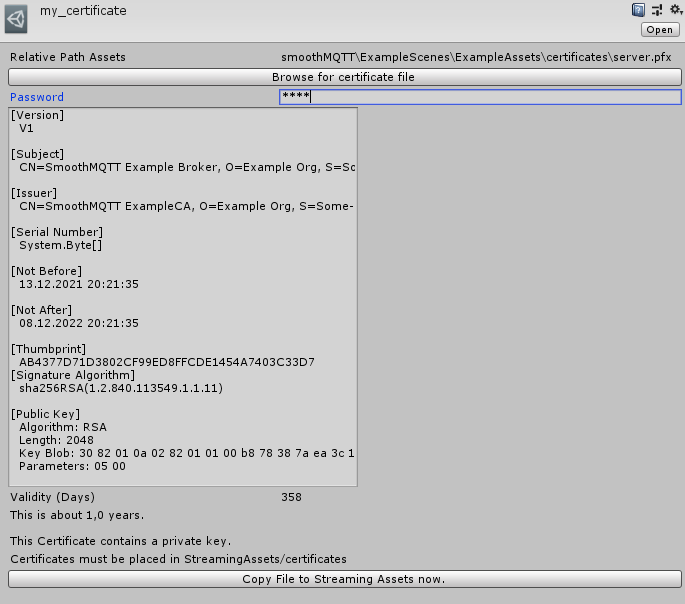685x604 pixels.
Task: Select the server.pfx relative path text
Action: (476, 57)
